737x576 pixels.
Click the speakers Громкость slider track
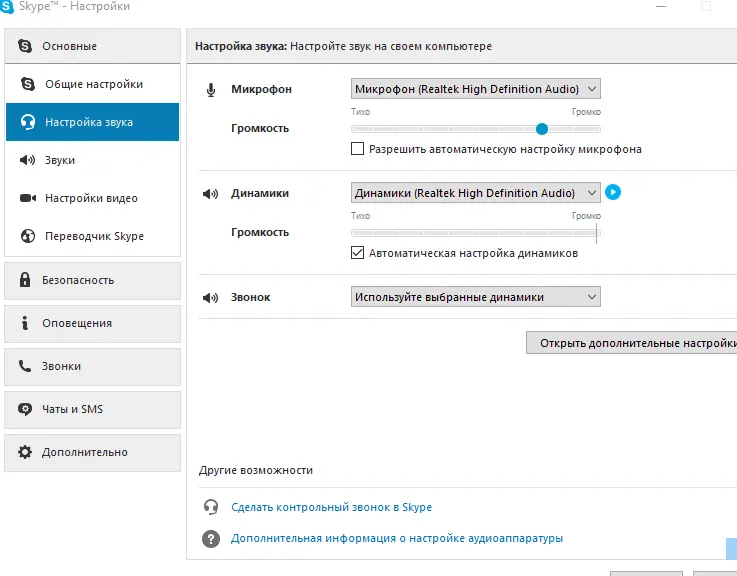[476, 233]
